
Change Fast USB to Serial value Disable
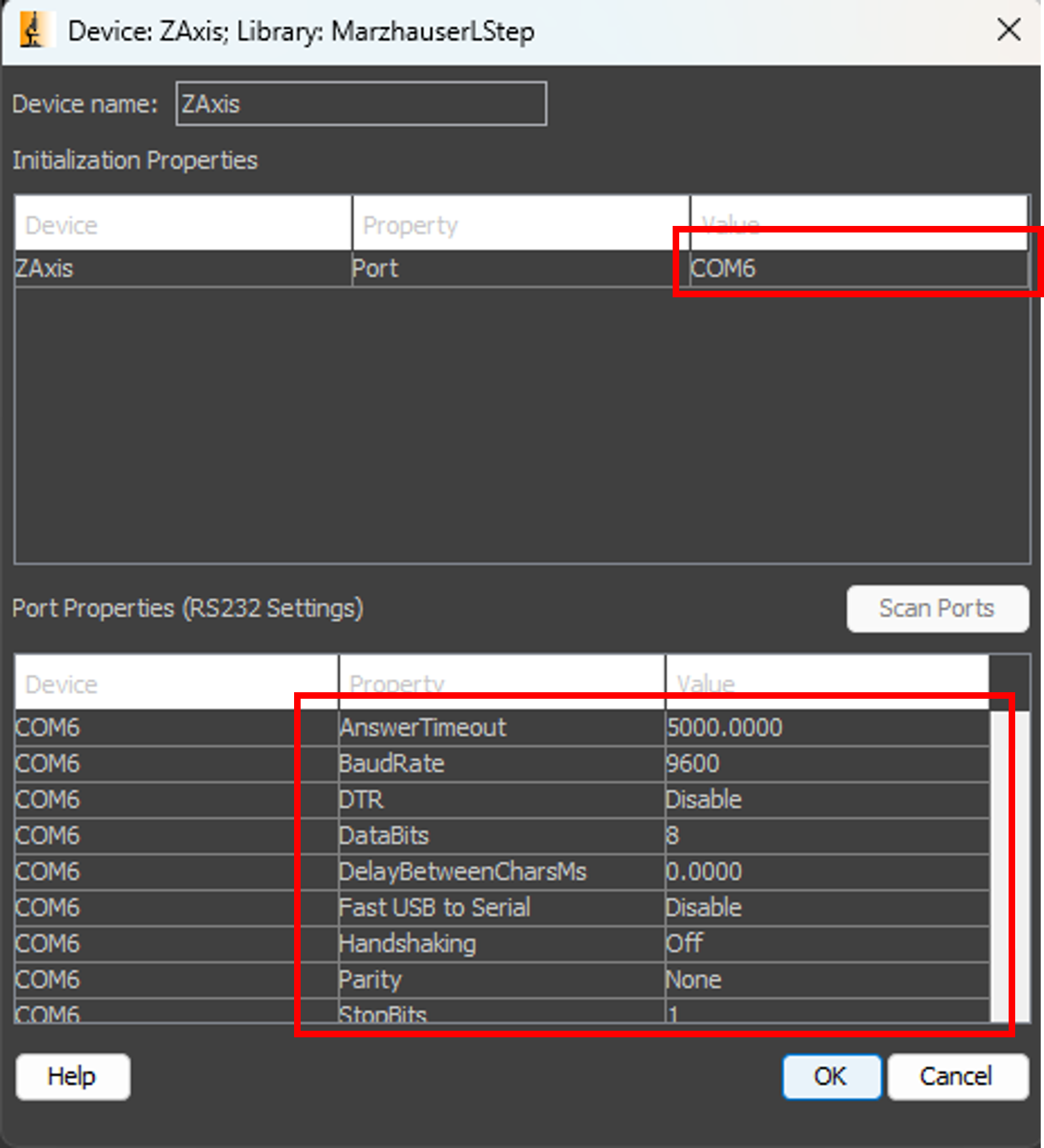click(x=827, y=908)
